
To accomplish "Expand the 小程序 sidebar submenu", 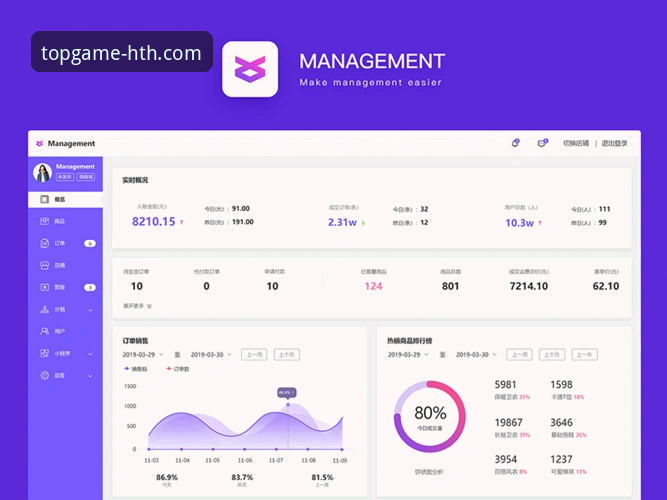I will (x=90, y=353).
